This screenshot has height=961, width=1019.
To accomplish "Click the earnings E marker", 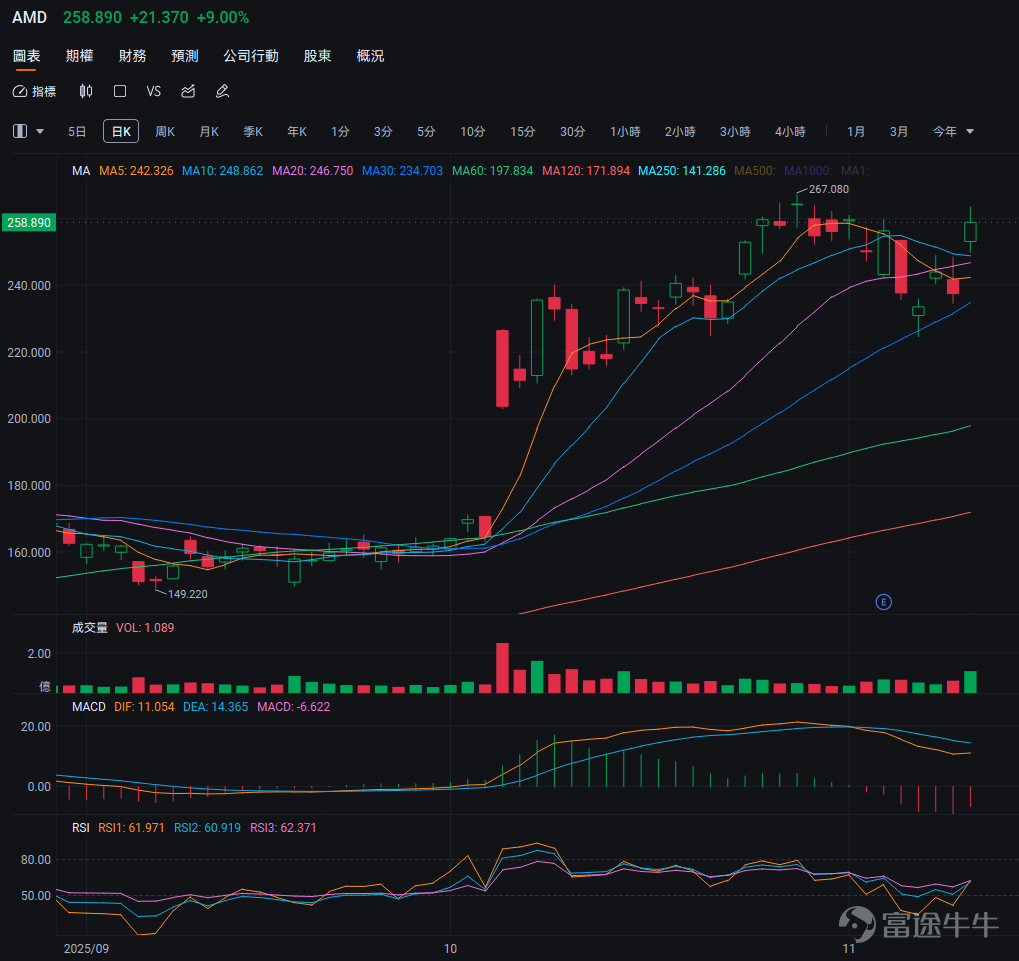I will [x=883, y=602].
